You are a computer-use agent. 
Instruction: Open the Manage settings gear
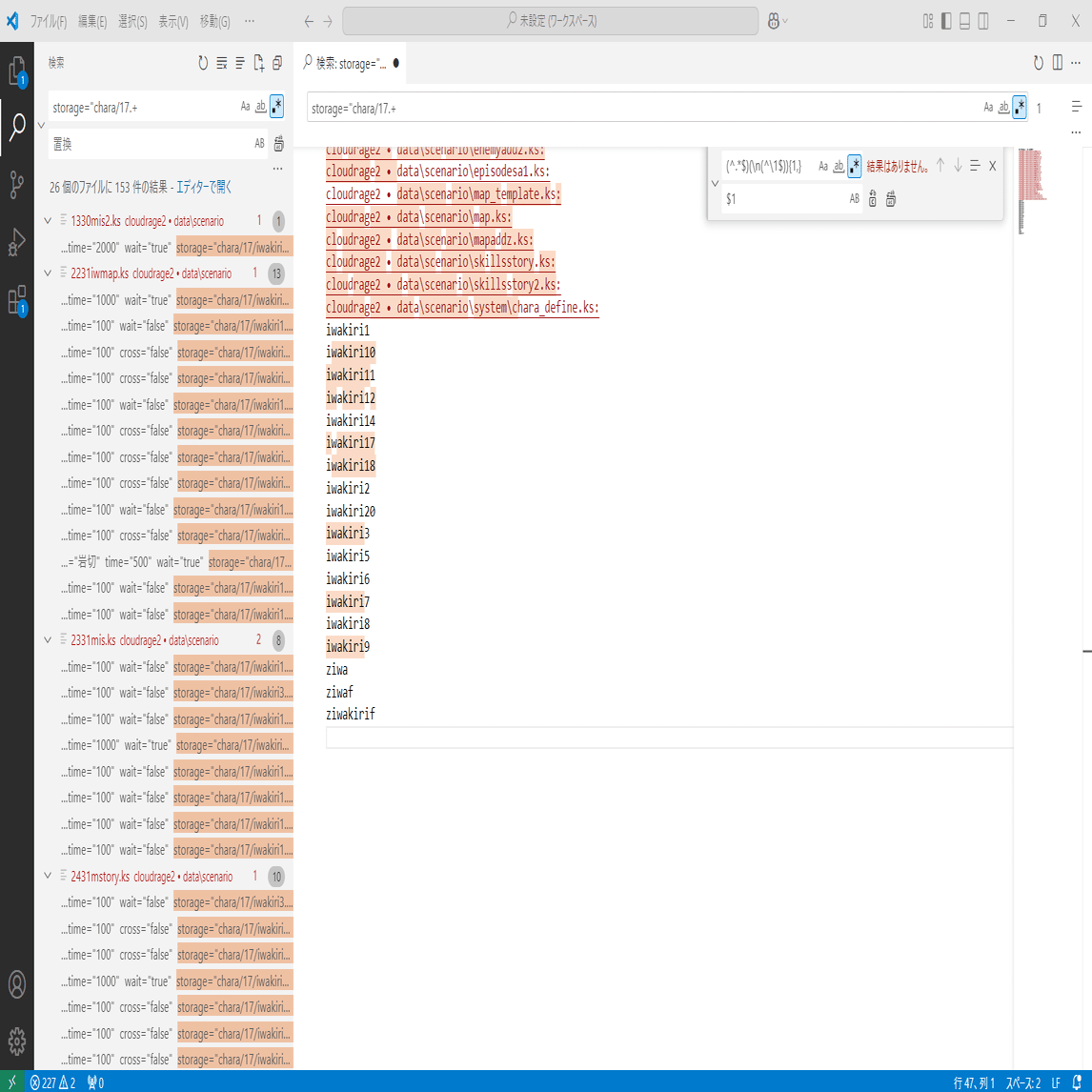[17, 1041]
